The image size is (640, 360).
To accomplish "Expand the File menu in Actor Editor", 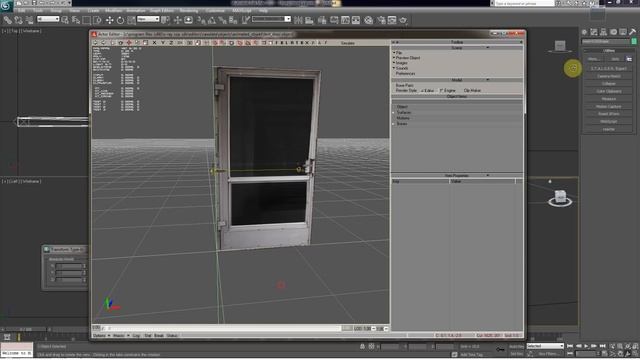I will coord(398,53).
